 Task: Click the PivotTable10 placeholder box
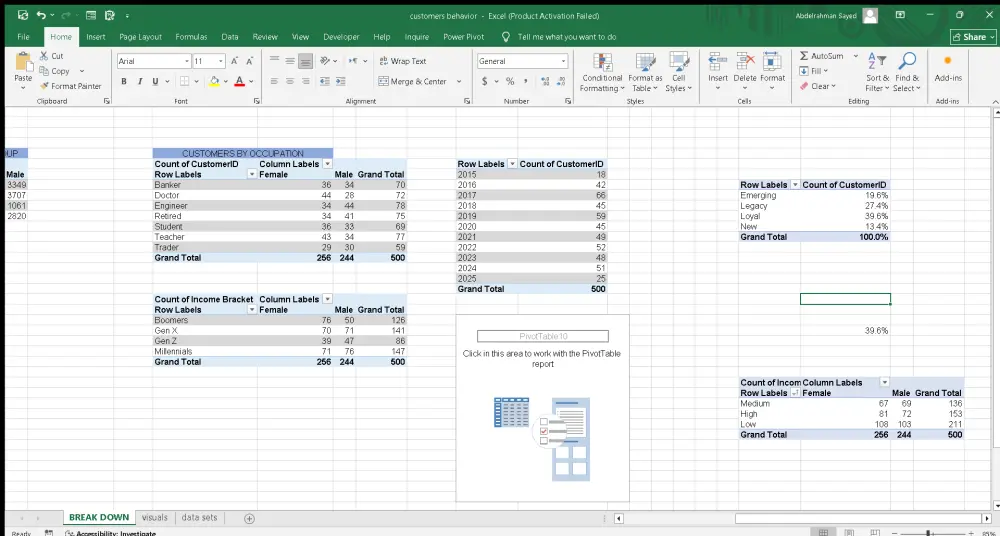click(x=543, y=336)
